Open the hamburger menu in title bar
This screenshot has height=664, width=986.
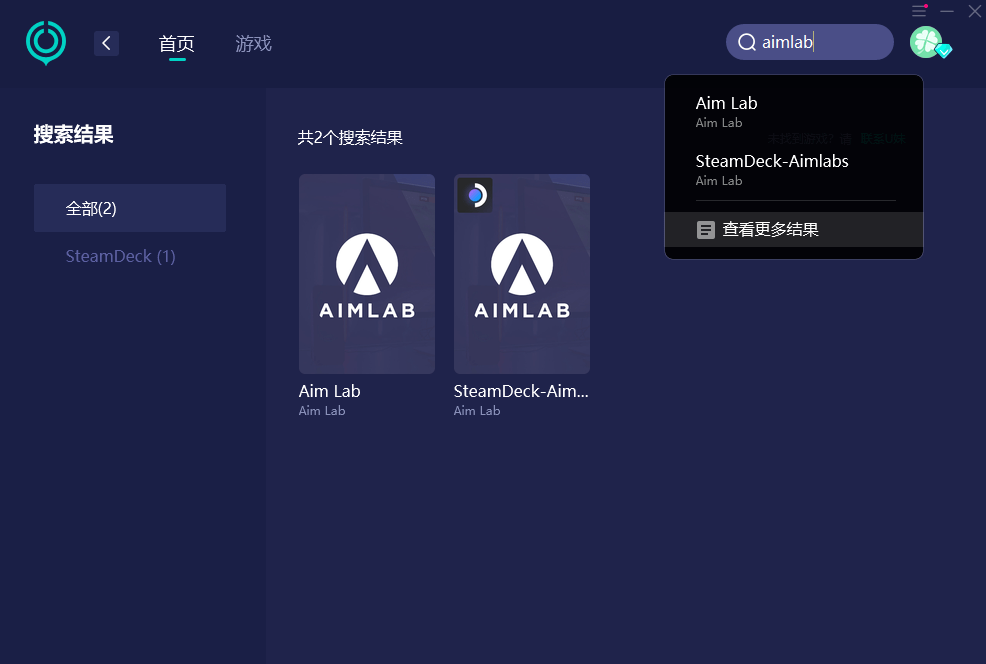tap(919, 11)
